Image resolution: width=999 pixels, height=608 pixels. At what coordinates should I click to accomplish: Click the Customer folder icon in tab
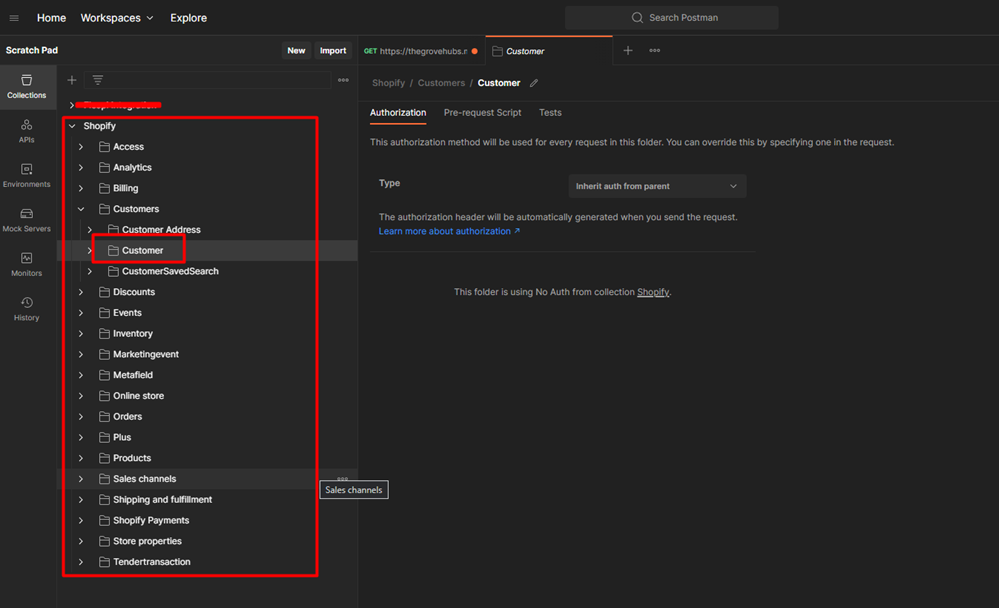point(498,51)
